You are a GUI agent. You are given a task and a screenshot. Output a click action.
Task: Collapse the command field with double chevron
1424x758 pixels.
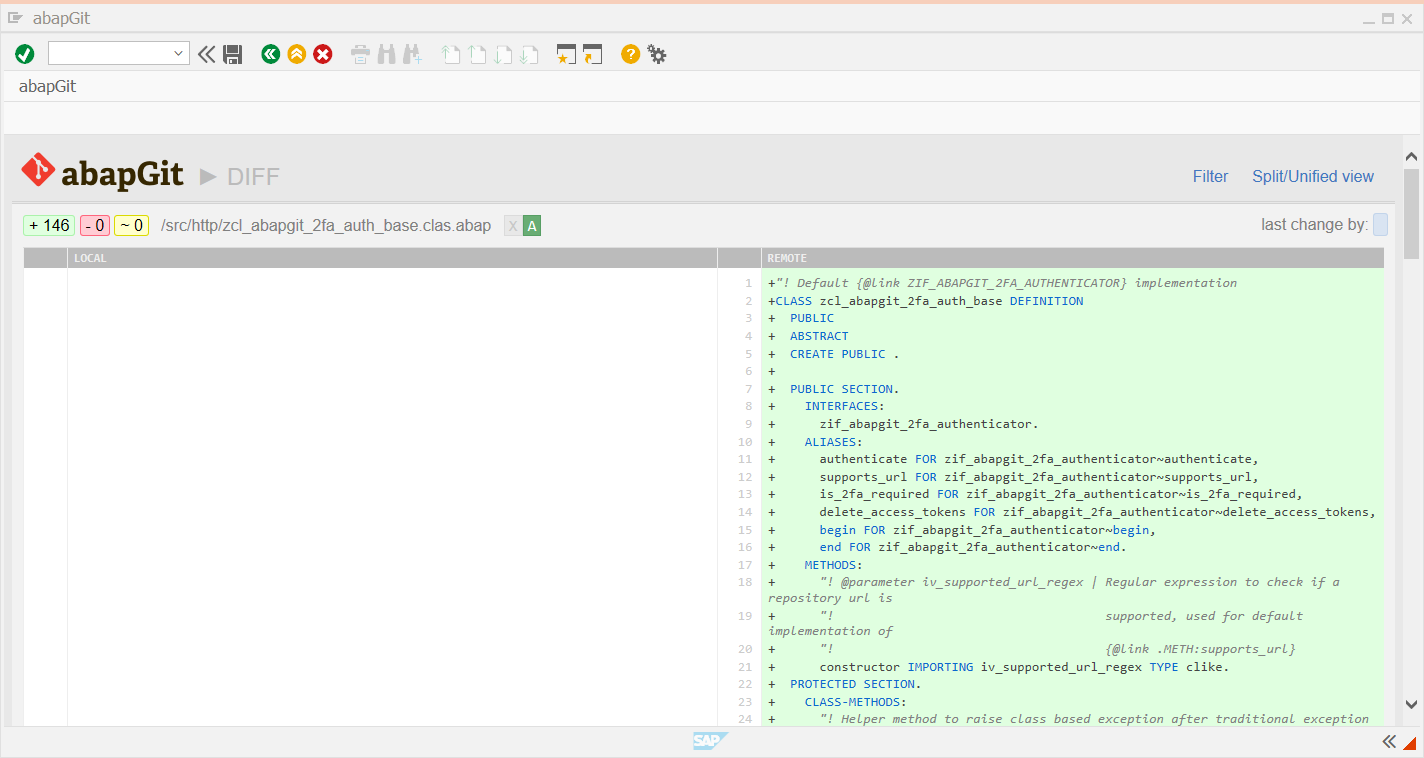click(x=206, y=54)
